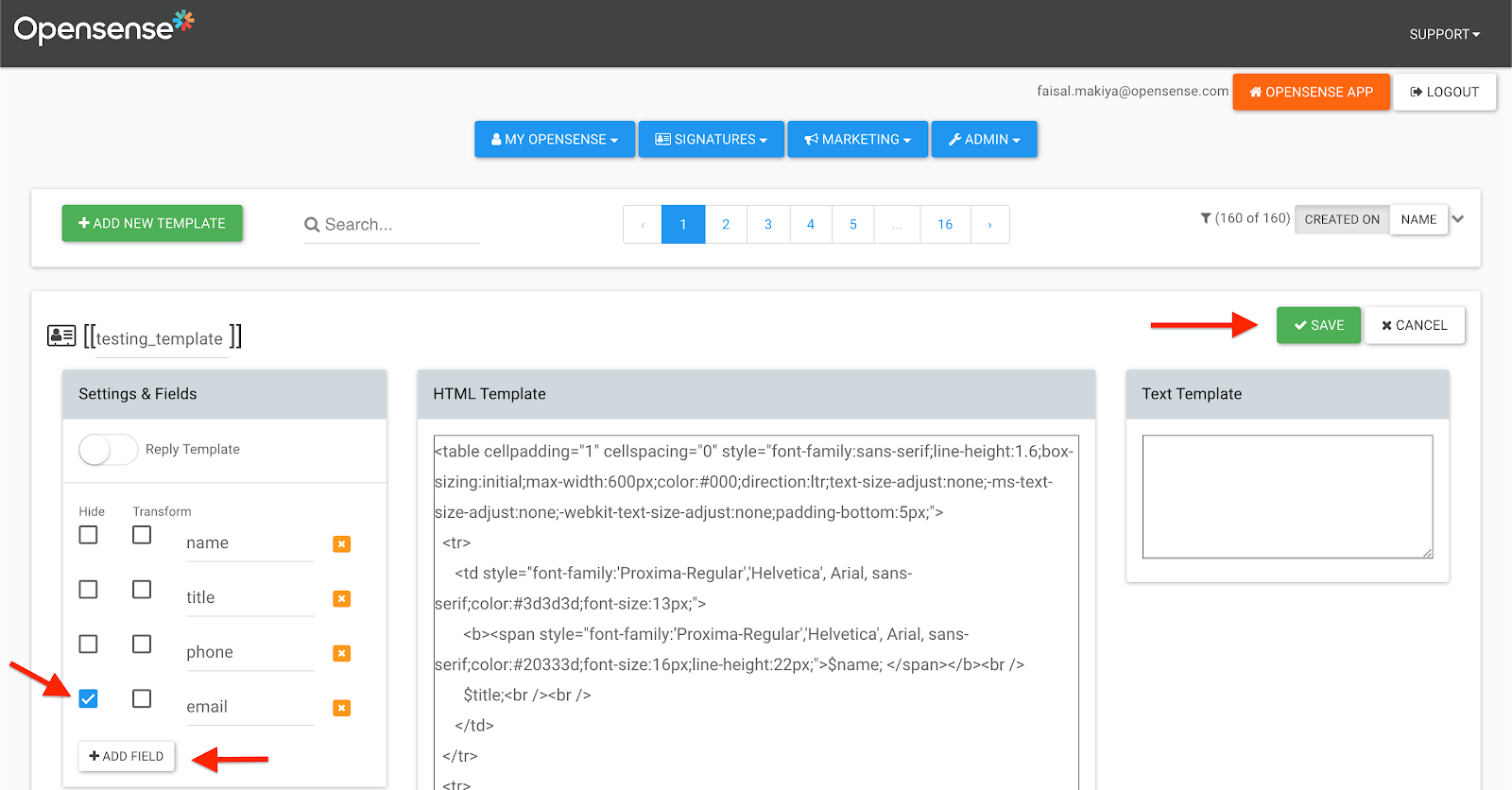
Task: Click the Opensense logo
Action: click(x=104, y=28)
